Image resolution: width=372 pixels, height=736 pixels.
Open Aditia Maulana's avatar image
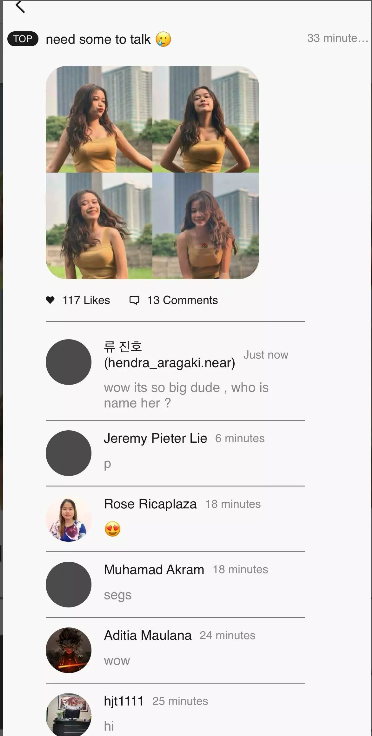pos(68,650)
